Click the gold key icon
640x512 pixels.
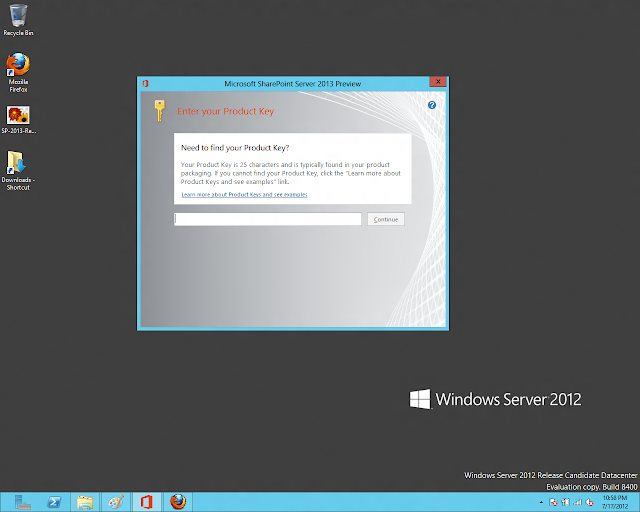coord(160,110)
